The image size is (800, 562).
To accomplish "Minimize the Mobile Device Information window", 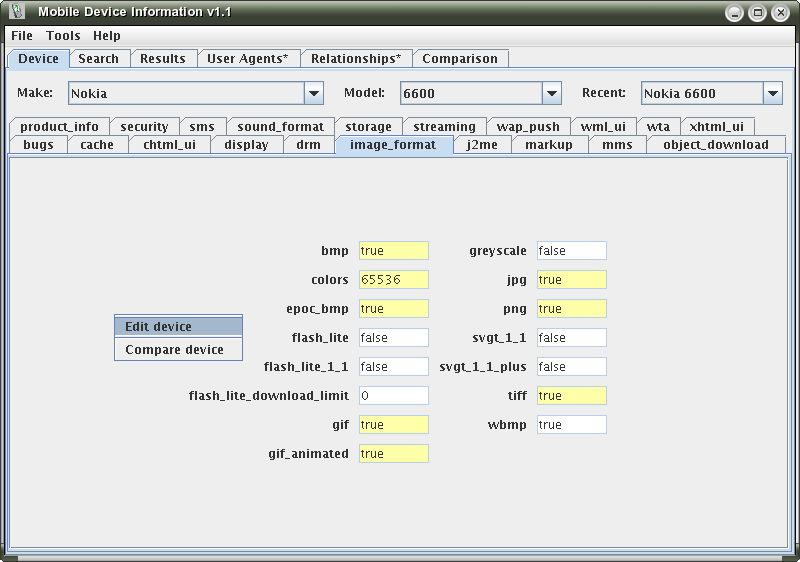I will point(735,13).
